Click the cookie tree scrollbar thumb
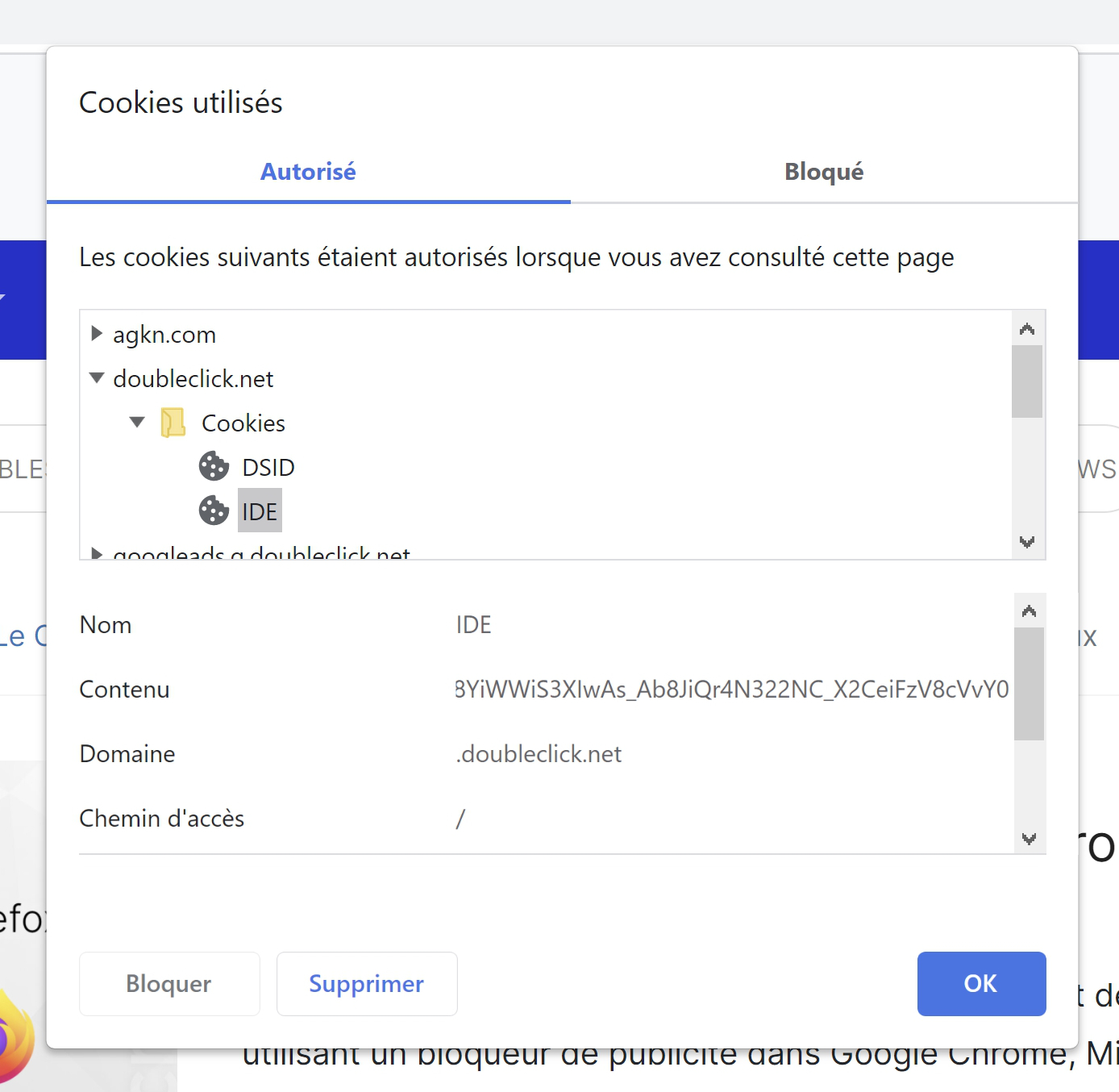 (x=1027, y=381)
